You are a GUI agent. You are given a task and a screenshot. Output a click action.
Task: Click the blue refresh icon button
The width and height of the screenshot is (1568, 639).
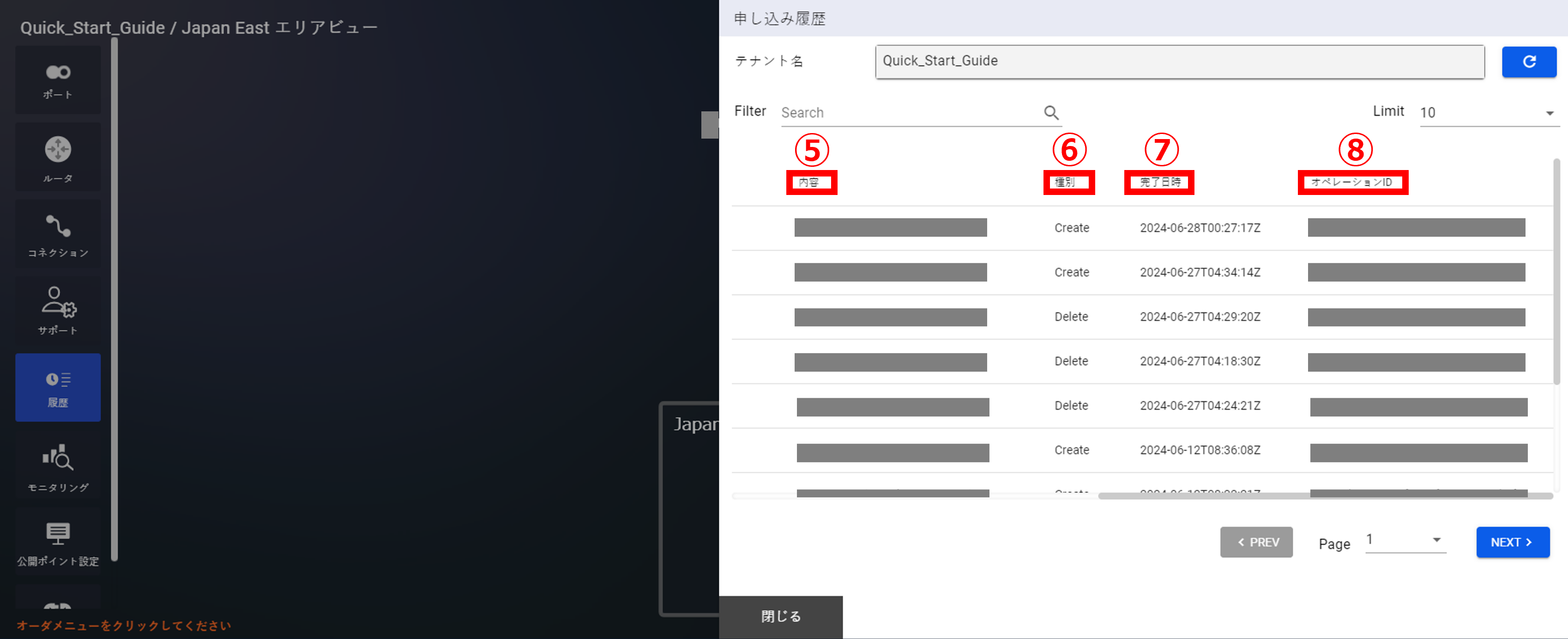[1528, 61]
